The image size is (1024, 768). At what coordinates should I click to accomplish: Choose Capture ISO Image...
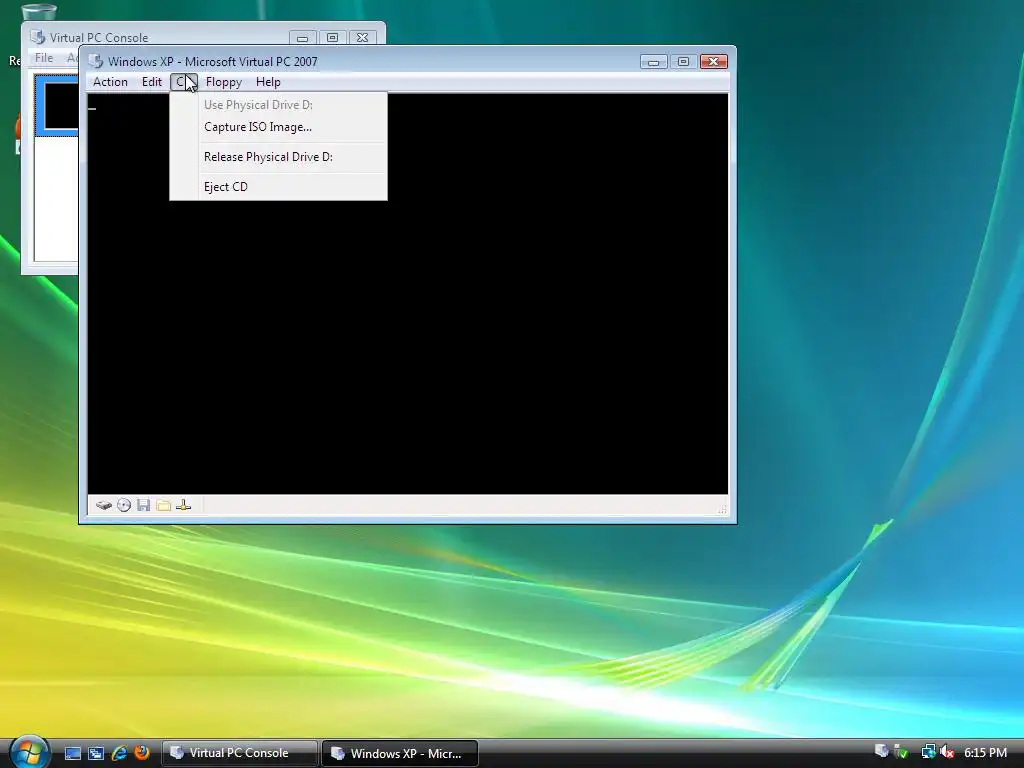pos(278,127)
